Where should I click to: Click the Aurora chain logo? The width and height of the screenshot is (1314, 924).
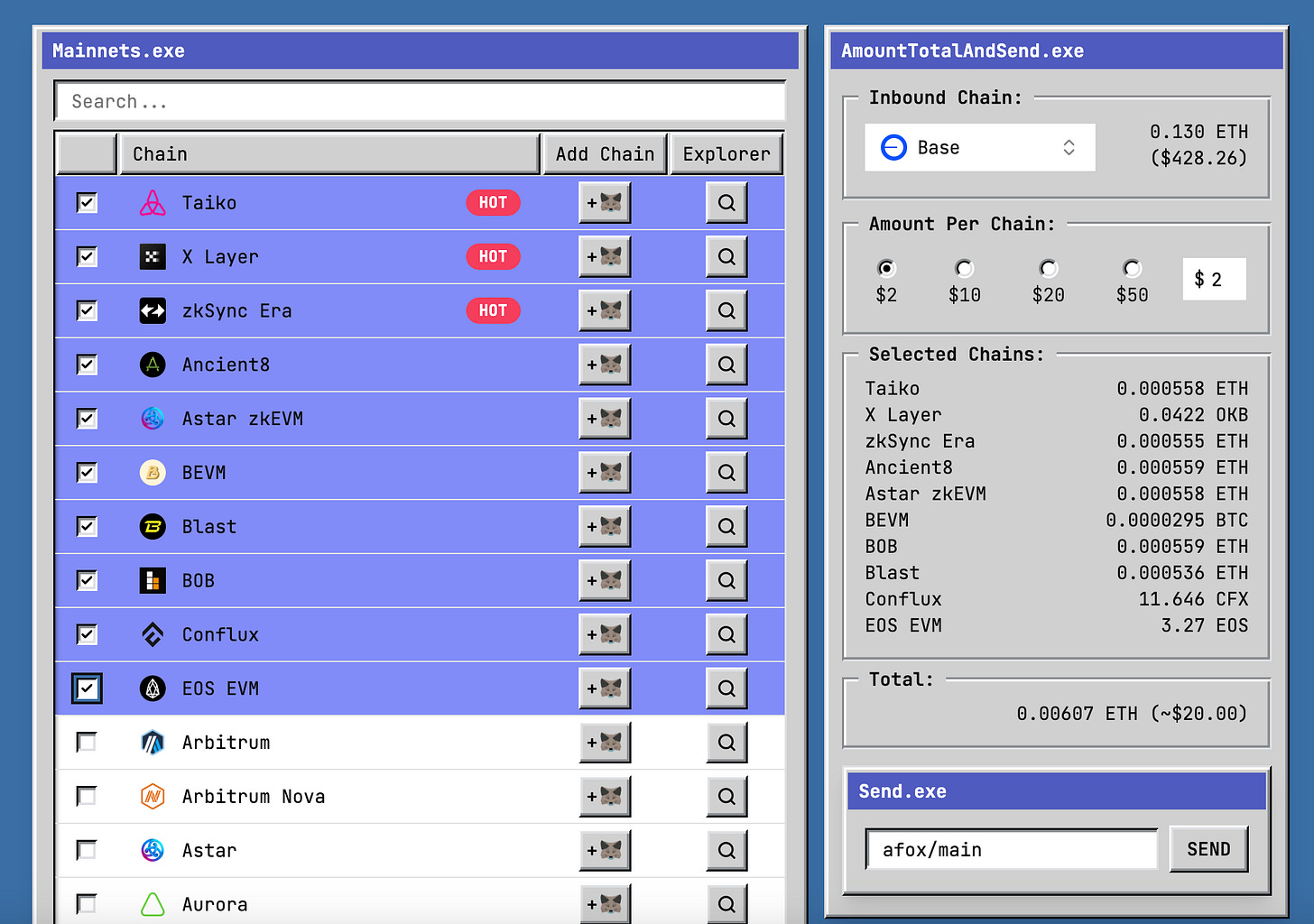[x=153, y=904]
